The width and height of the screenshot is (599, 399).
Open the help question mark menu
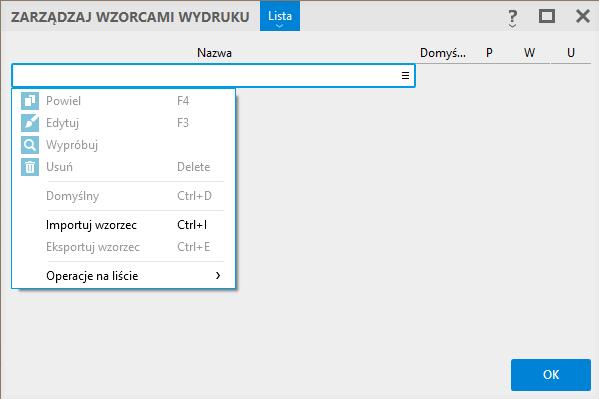pyautogui.click(x=512, y=18)
